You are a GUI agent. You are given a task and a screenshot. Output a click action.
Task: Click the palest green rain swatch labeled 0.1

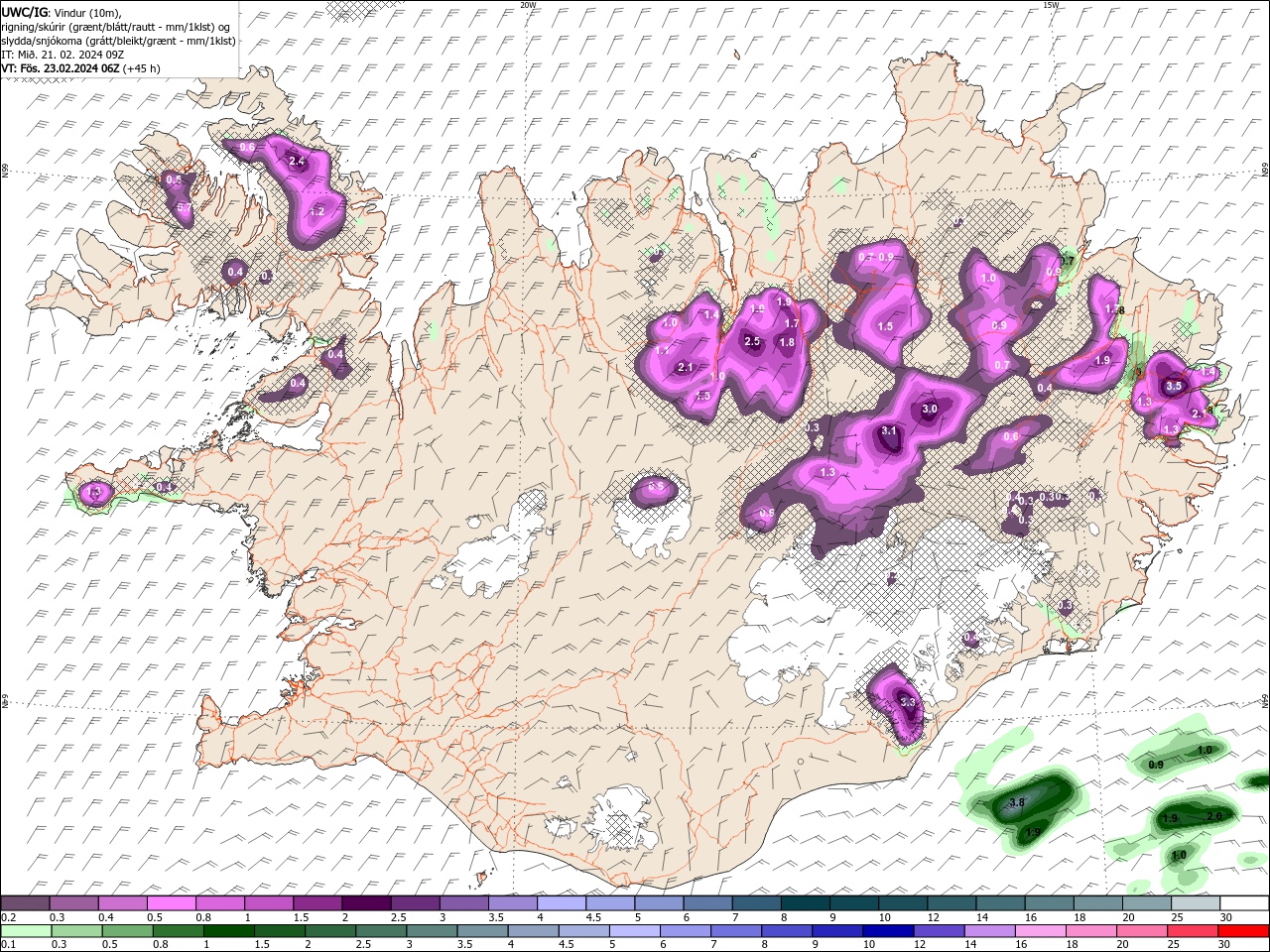click(x=26, y=930)
